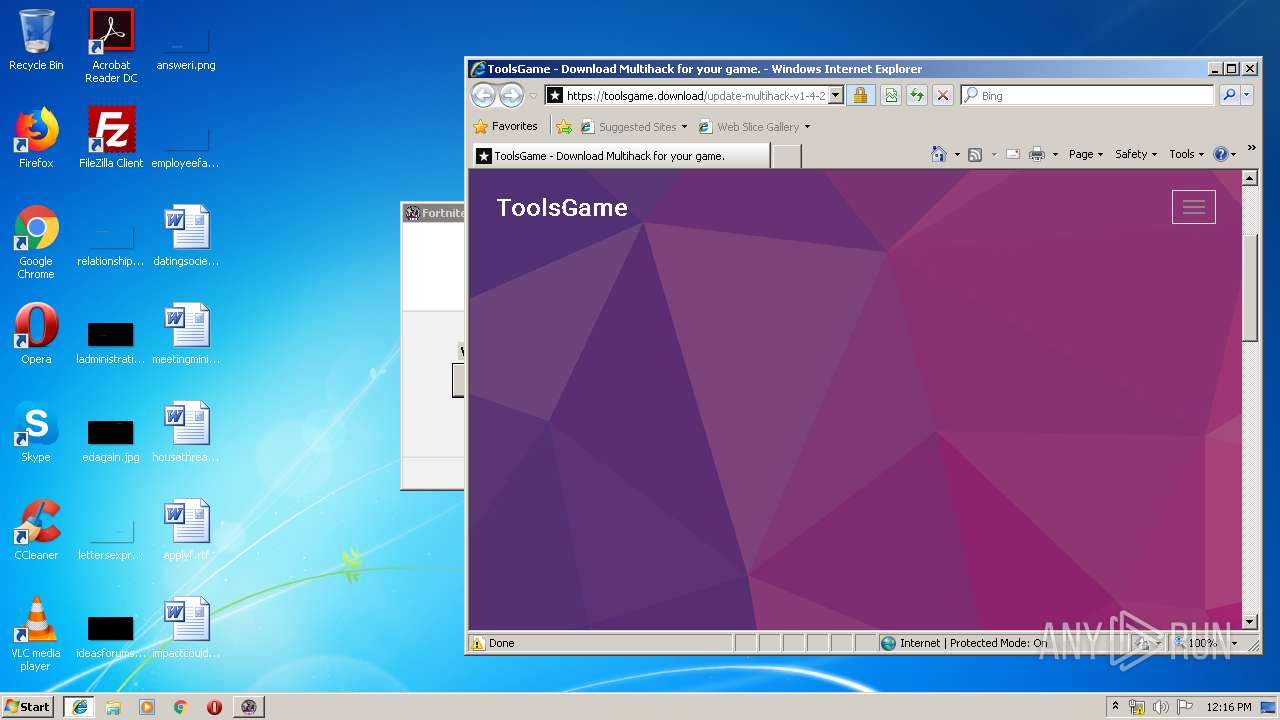Open the Safety menu
Screen dimensions: 1280x720
coord(1135,154)
